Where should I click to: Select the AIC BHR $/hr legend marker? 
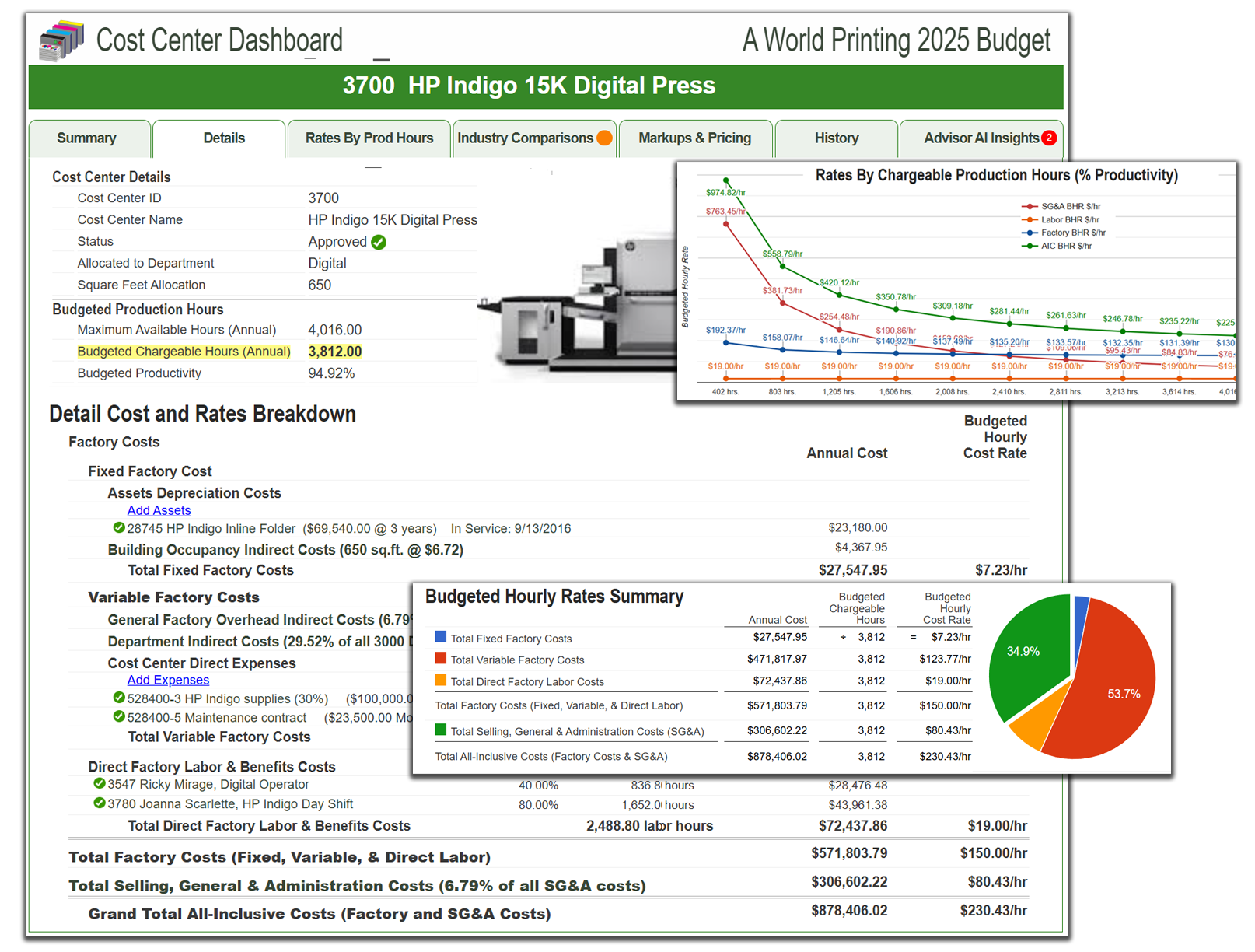tap(1028, 245)
